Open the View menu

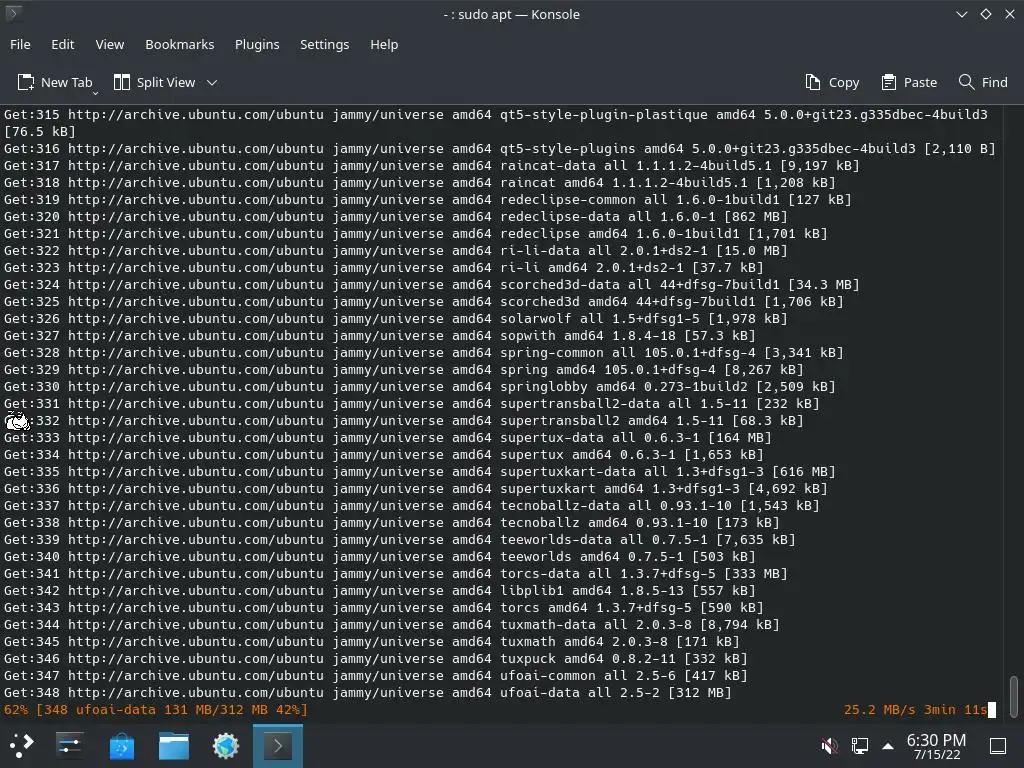click(x=110, y=44)
